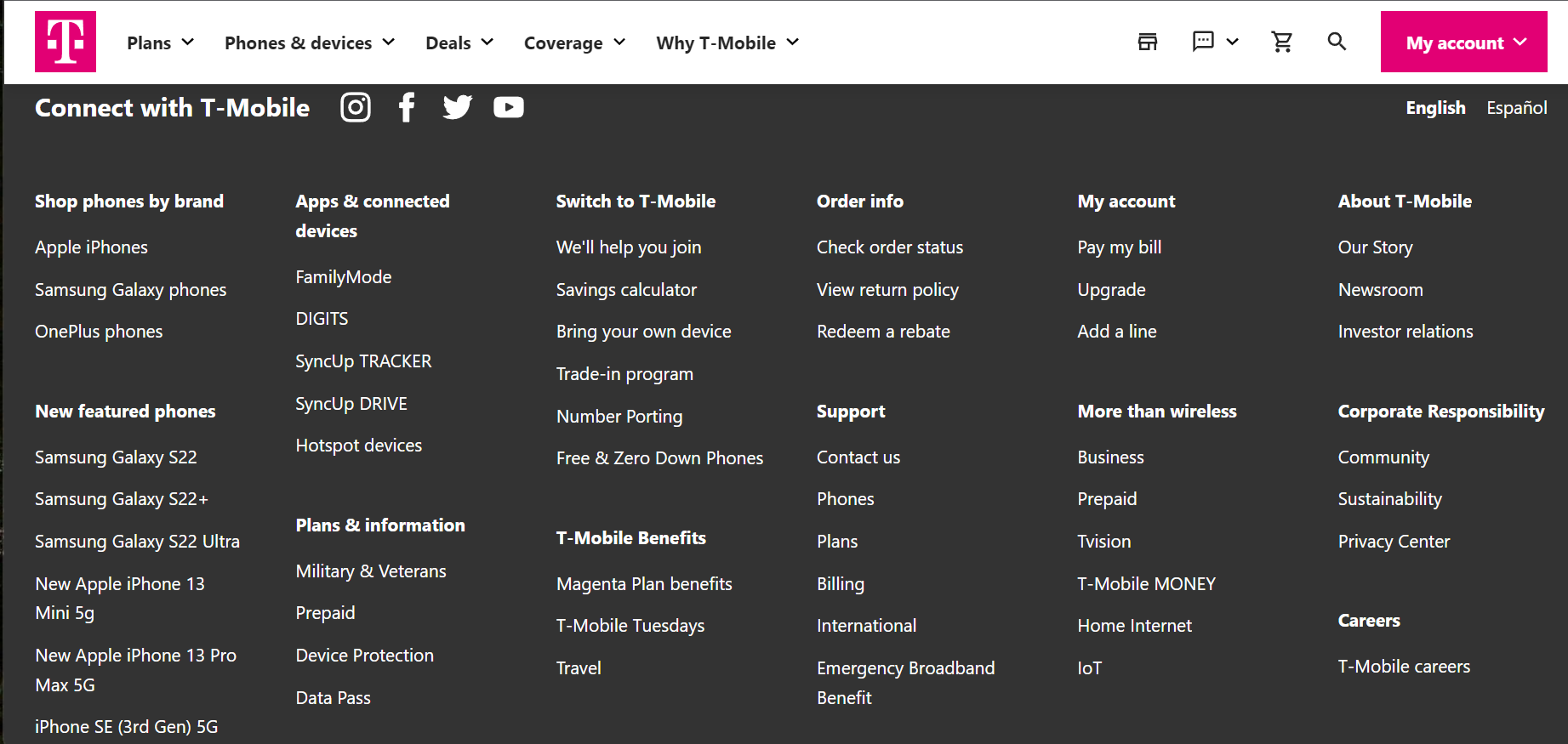Open iPhone SE (3rd Gen) 5G link

pyautogui.click(x=126, y=727)
